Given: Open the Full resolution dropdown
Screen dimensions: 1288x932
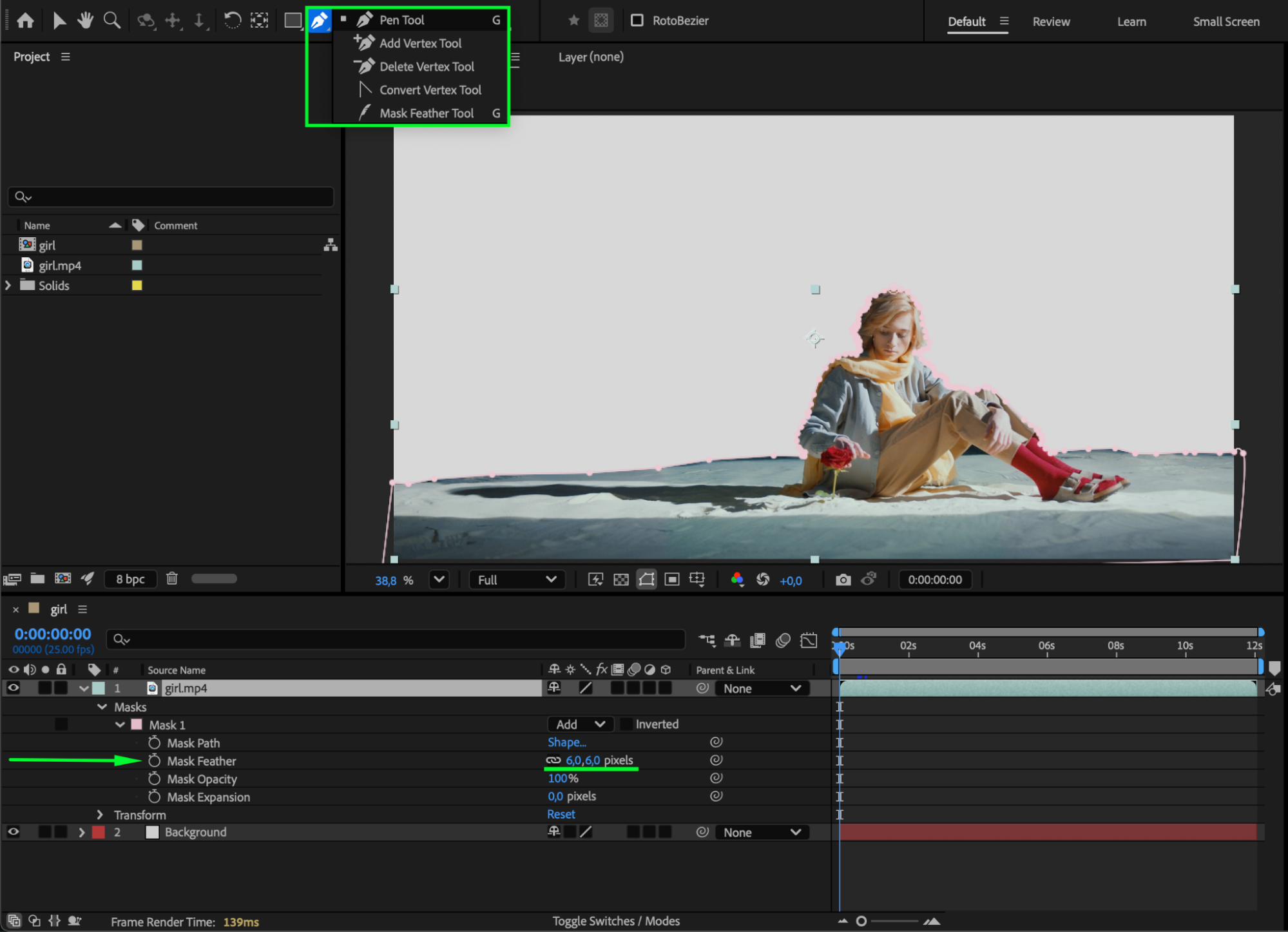Looking at the screenshot, I should pos(517,580).
